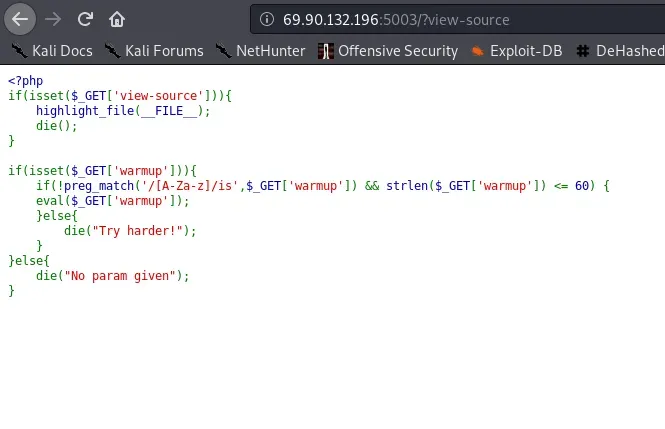Click the forward navigation arrow

54,18
